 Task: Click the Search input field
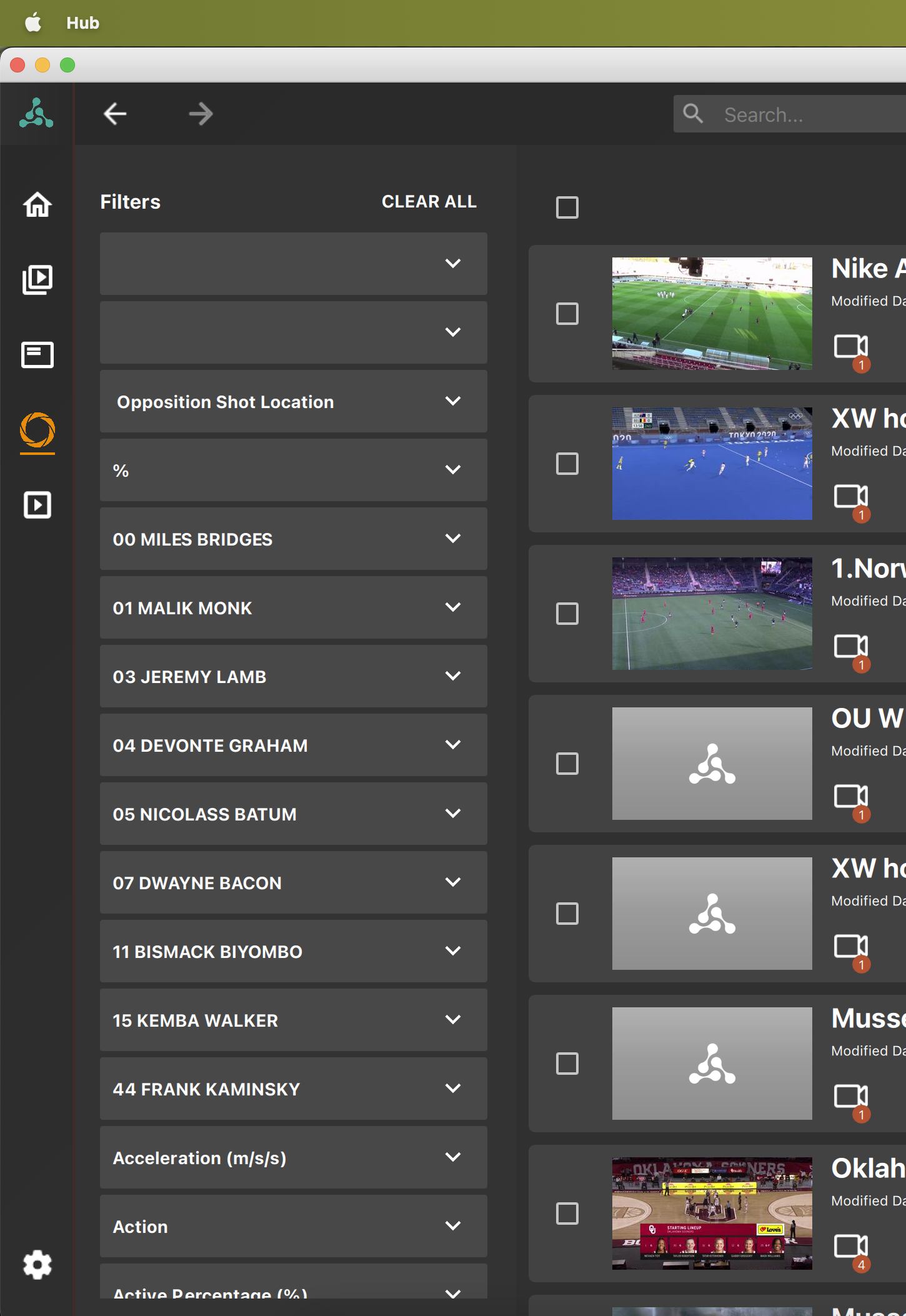[790, 114]
